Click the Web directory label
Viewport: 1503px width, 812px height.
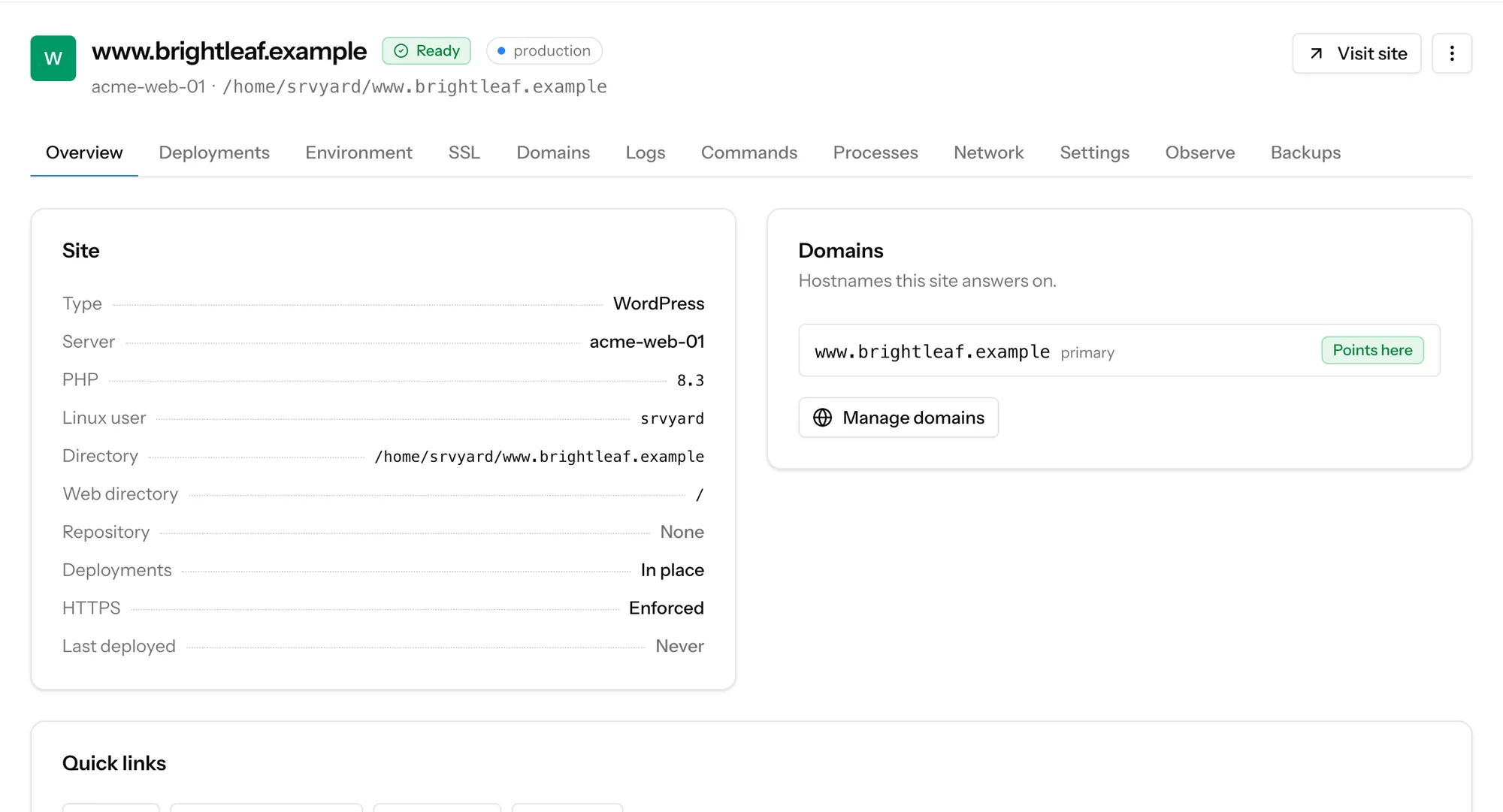[120, 494]
